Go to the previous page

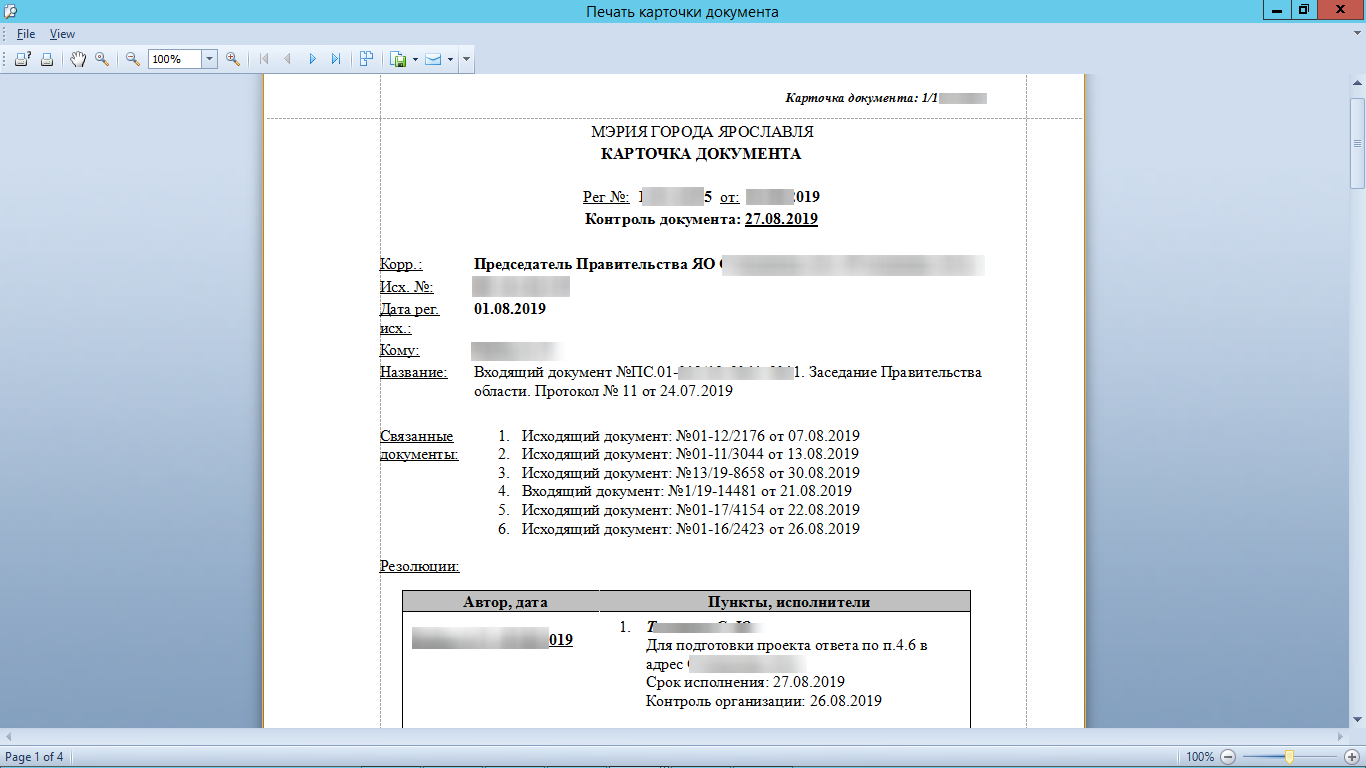288,59
